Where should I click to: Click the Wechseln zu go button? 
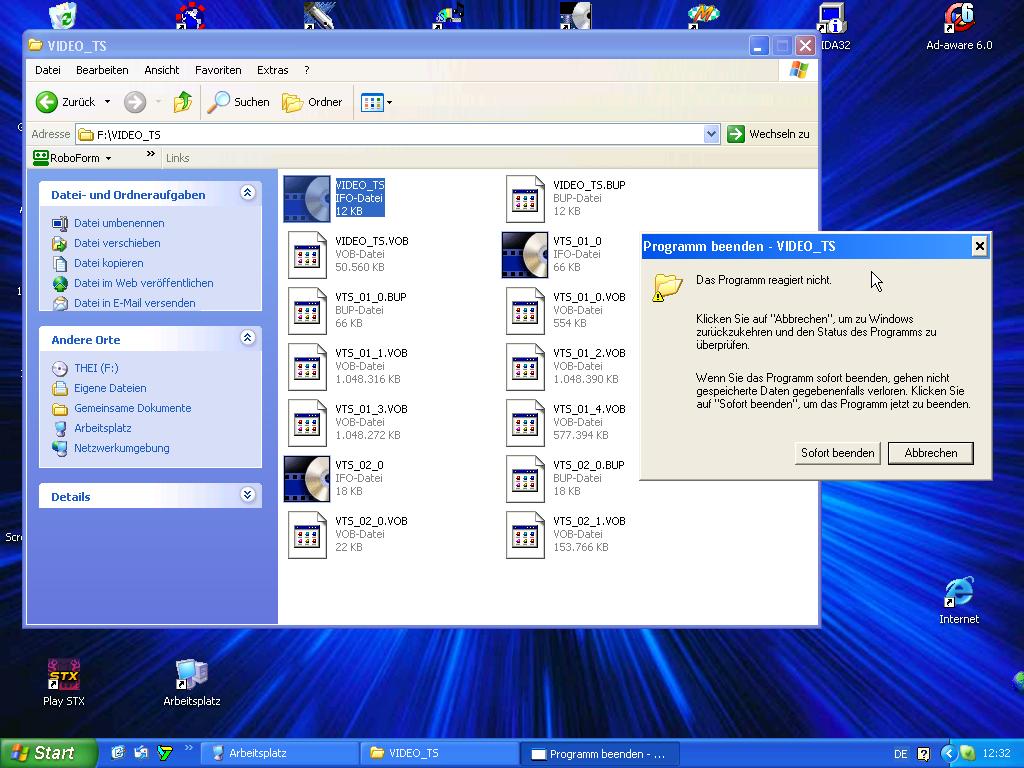coord(769,134)
